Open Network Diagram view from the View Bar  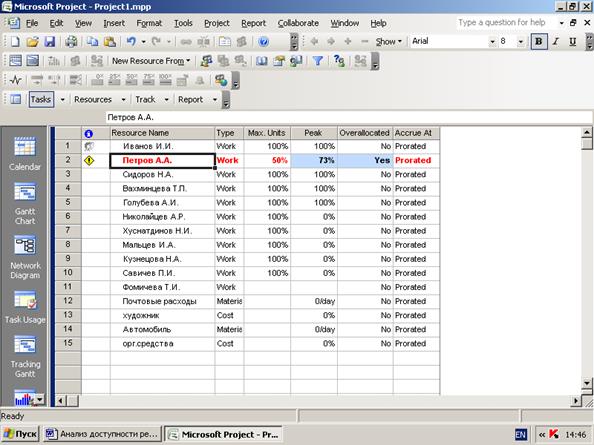coord(25,257)
